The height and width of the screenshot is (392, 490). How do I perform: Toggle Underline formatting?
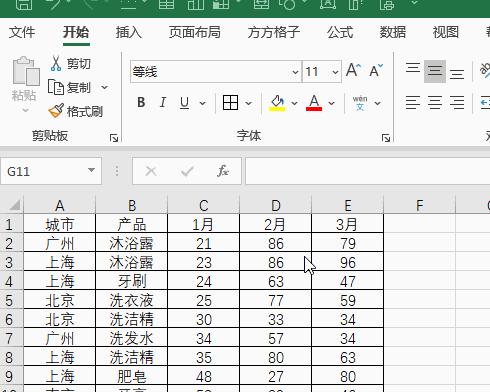(184, 102)
